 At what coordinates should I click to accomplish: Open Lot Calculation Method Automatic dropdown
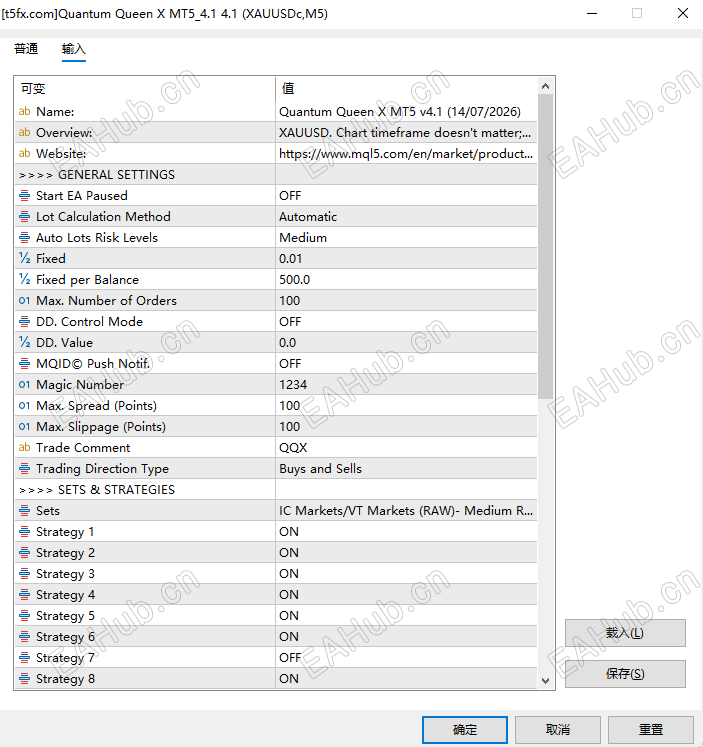(x=406, y=216)
